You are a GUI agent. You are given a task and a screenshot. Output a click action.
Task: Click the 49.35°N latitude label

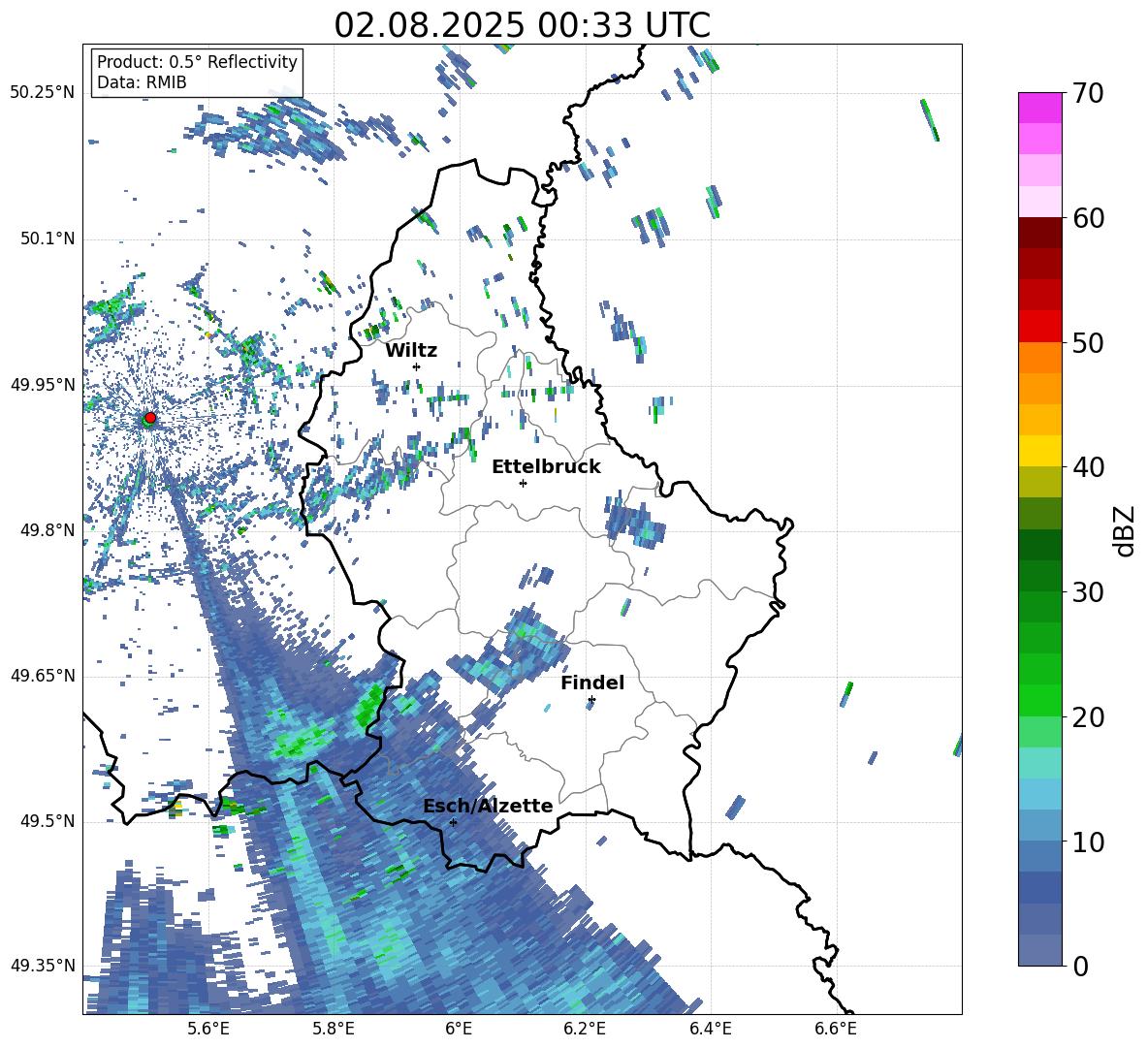[43, 966]
